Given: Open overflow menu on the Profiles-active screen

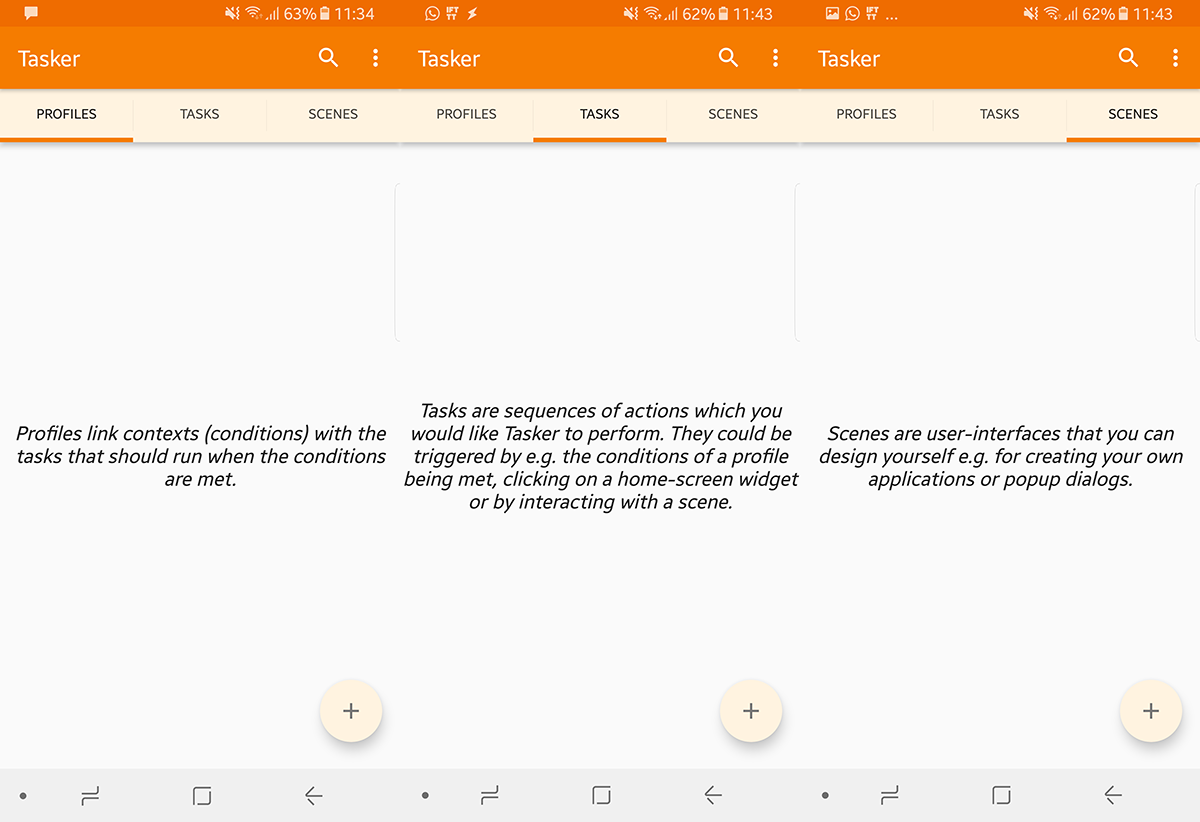Looking at the screenshot, I should tap(375, 58).
